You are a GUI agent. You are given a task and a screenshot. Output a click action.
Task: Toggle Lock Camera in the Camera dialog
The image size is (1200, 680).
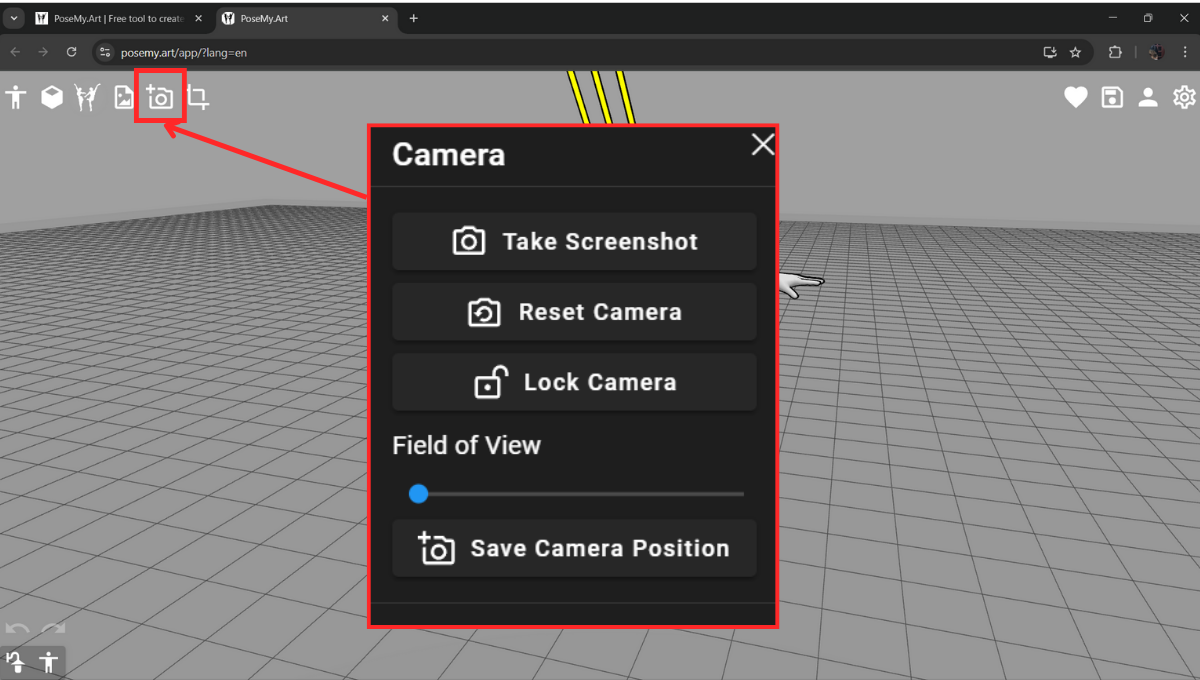[574, 382]
